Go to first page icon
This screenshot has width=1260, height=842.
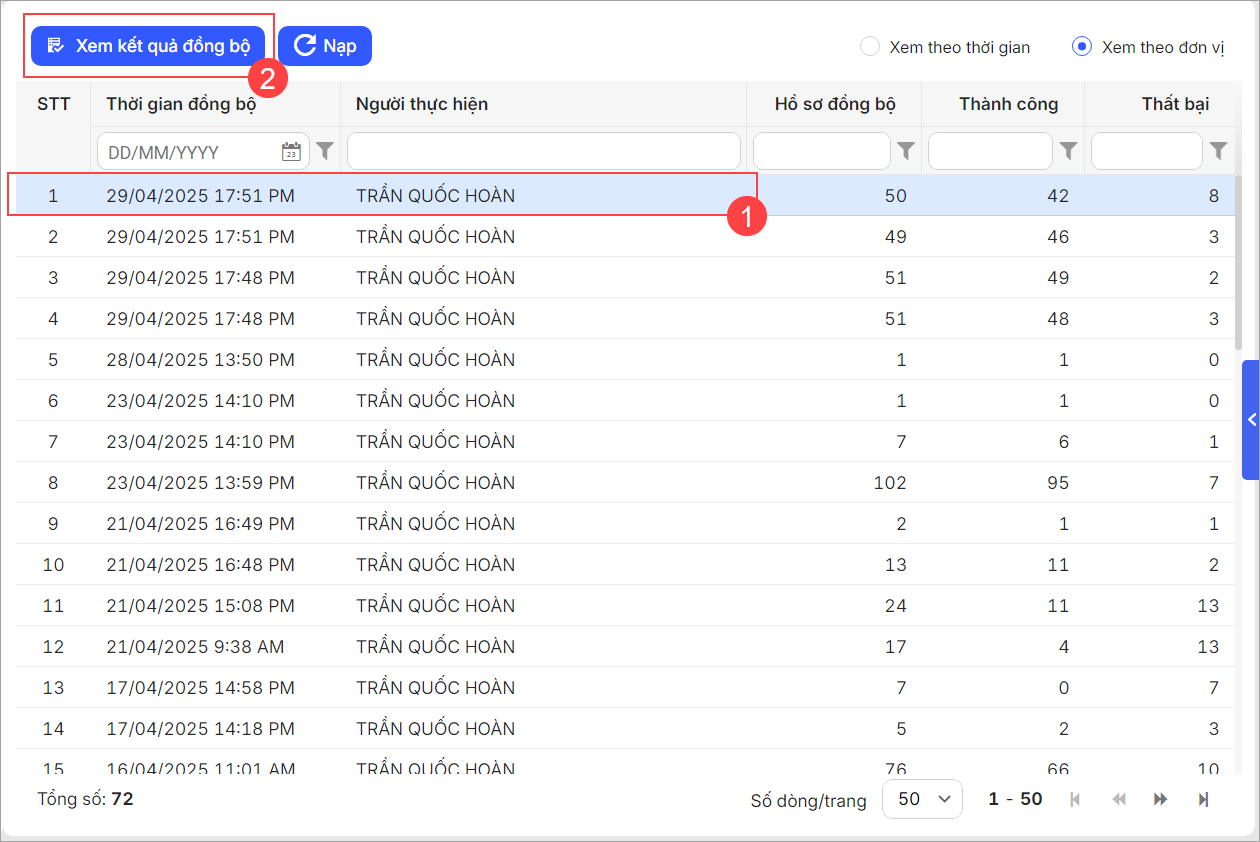tap(1075, 799)
